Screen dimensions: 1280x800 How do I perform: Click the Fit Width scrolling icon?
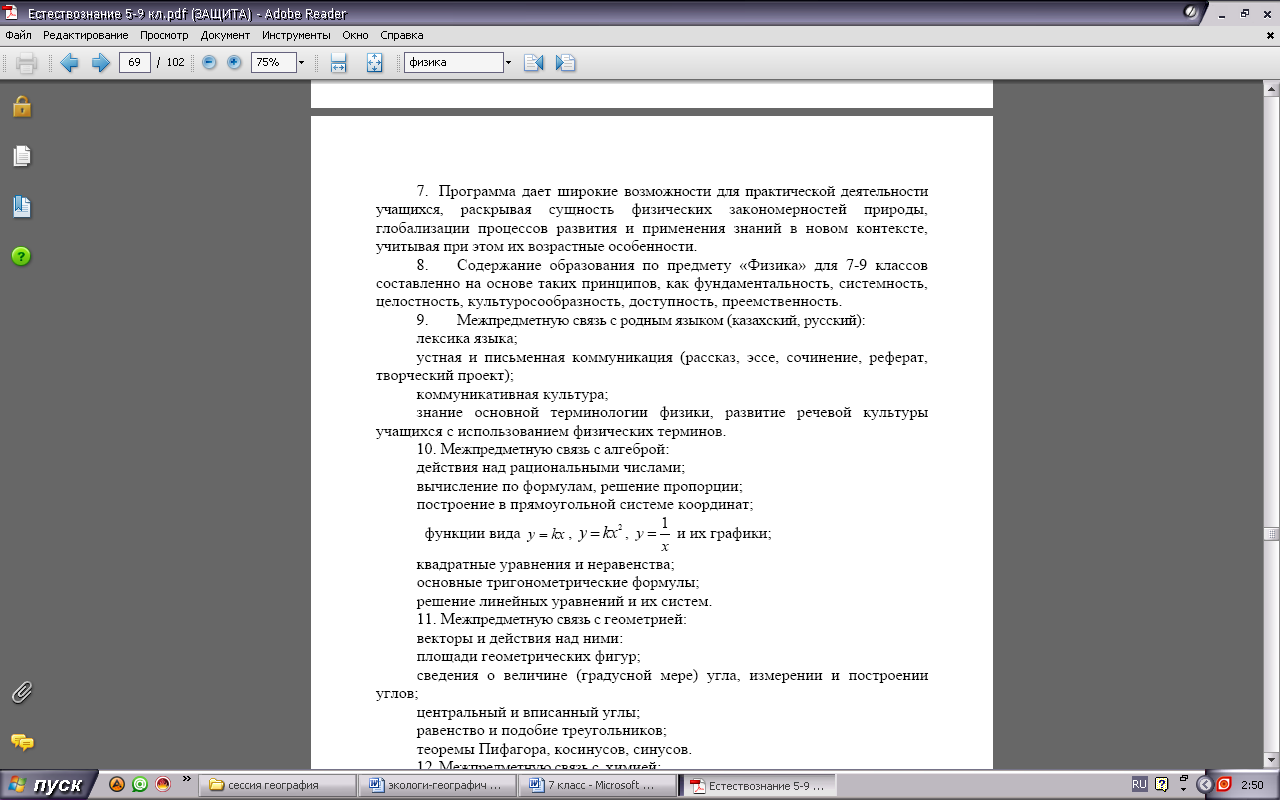pyautogui.click(x=339, y=63)
